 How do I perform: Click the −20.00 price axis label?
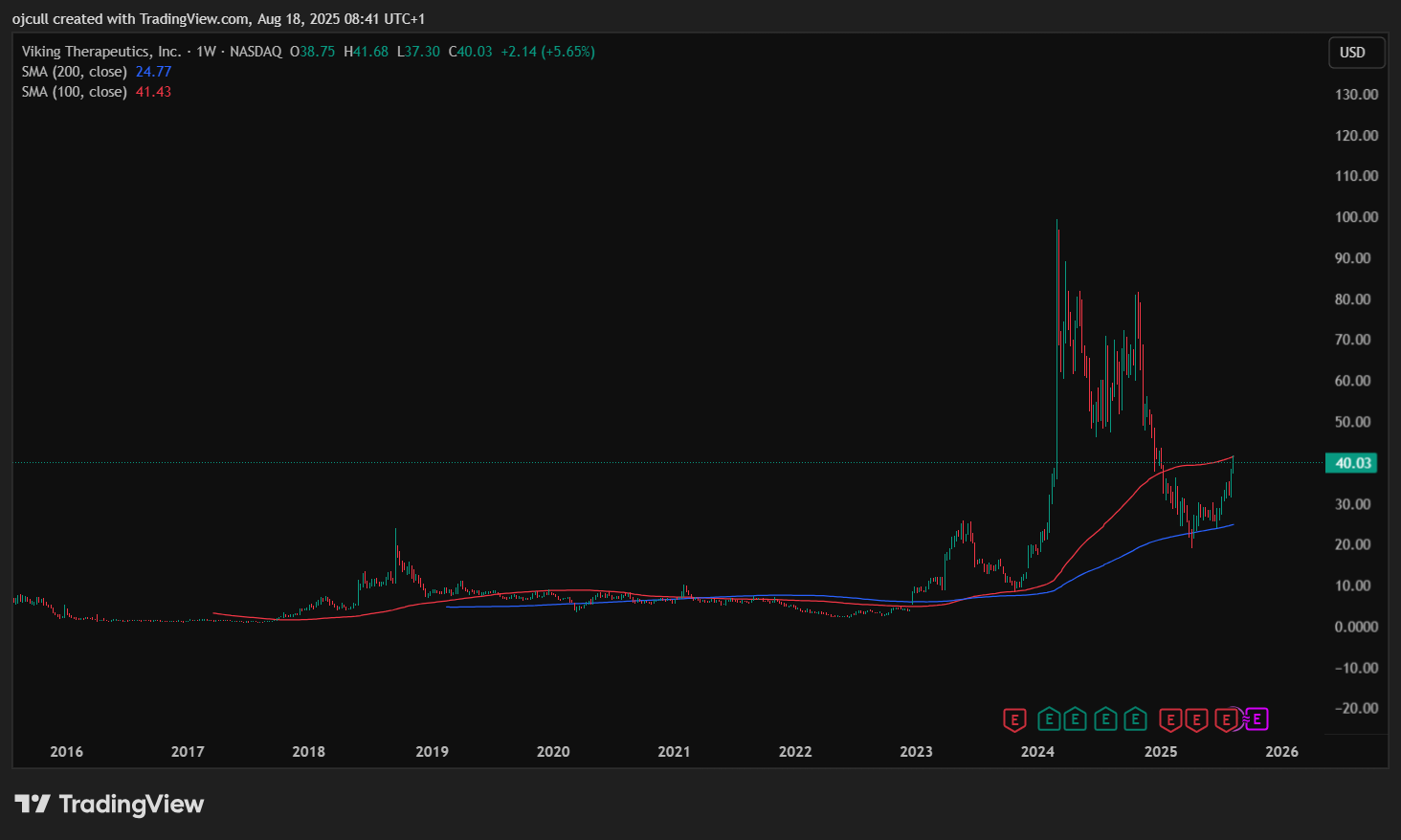[x=1356, y=708]
